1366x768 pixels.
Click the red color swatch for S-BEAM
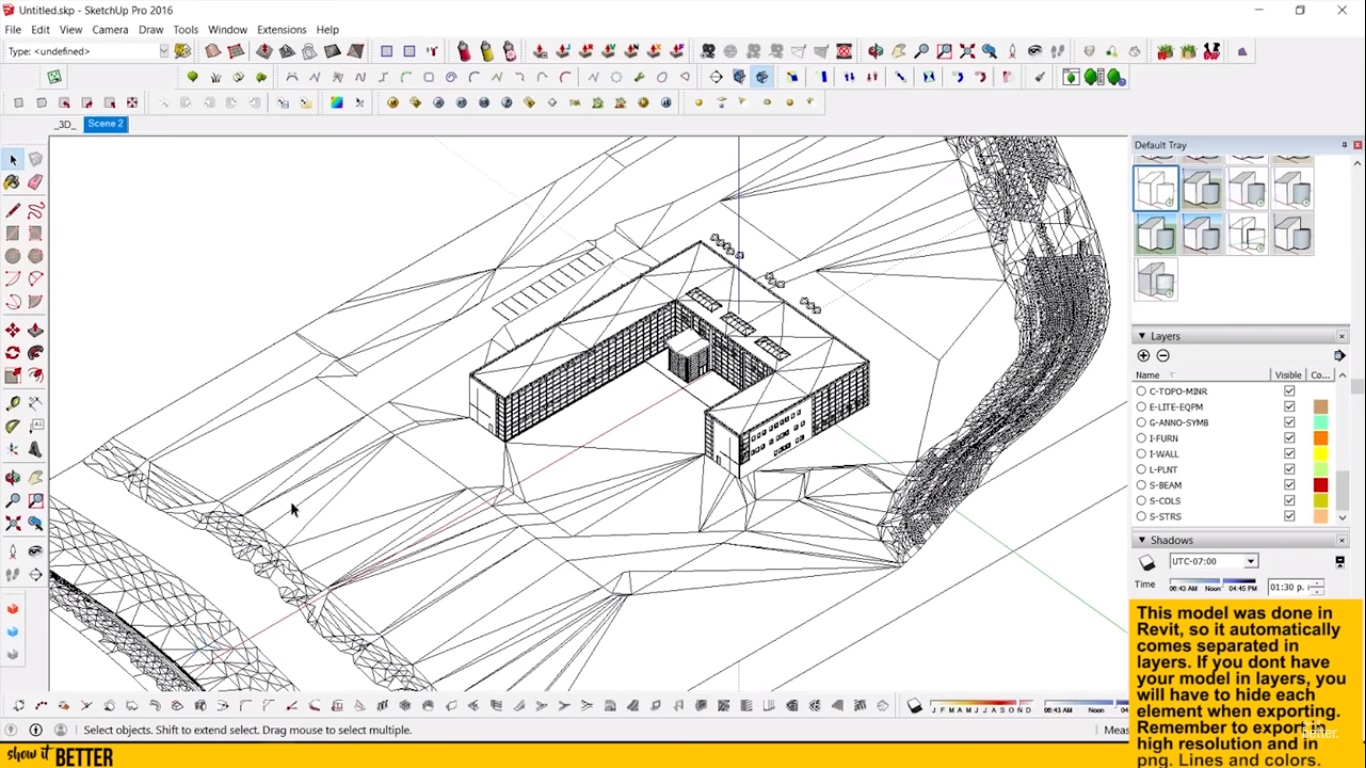click(x=1320, y=484)
